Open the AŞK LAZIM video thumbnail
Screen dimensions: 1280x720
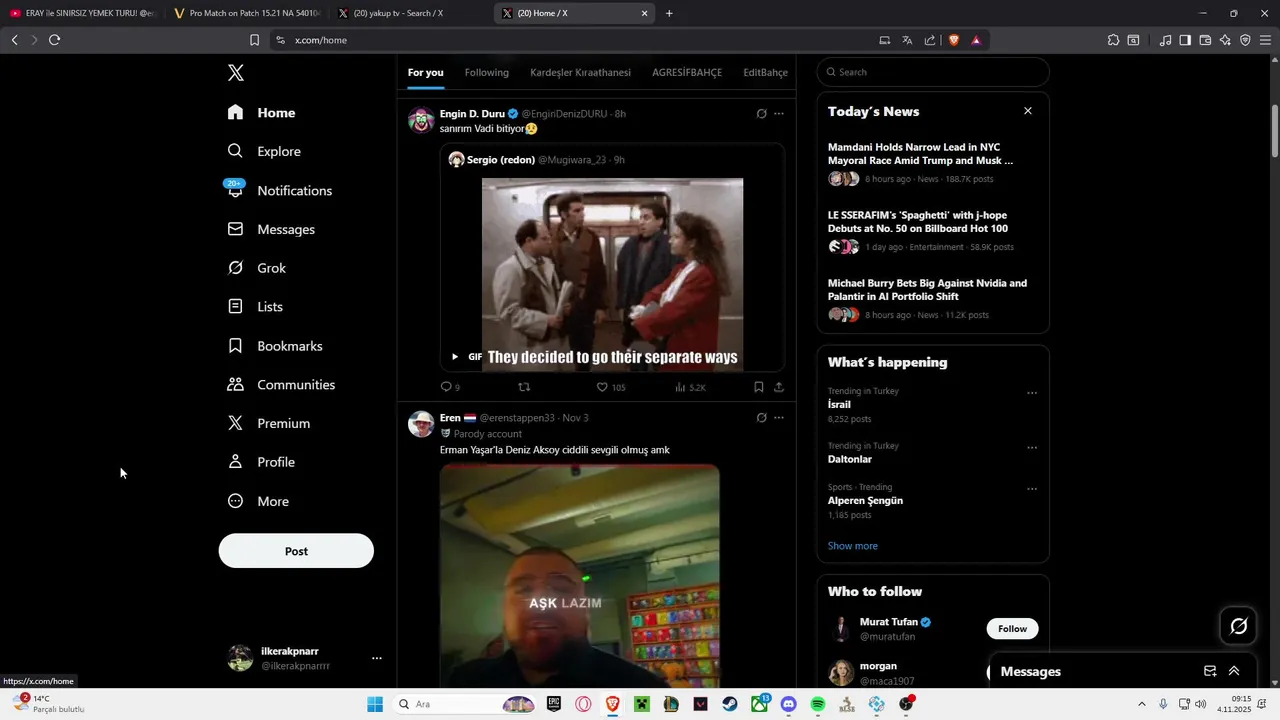[x=579, y=576]
